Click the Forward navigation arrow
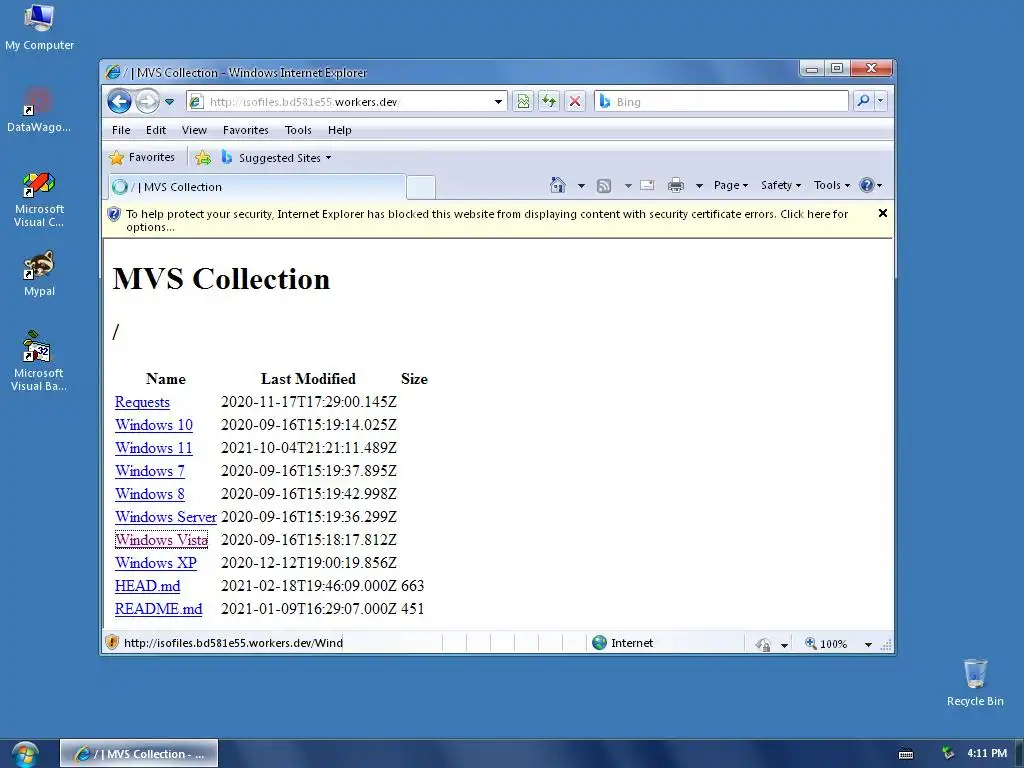1024x768 pixels. [148, 101]
